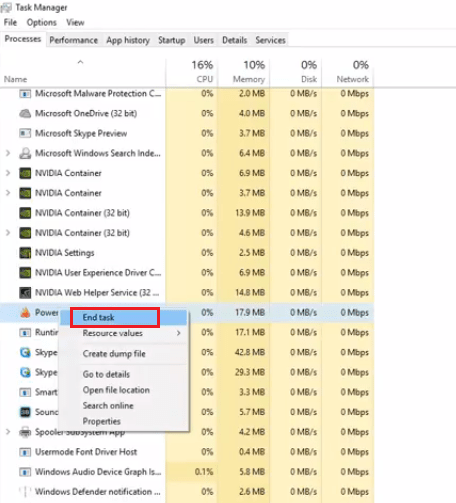
Task: Sort by the CPU column header
Action: (191, 73)
